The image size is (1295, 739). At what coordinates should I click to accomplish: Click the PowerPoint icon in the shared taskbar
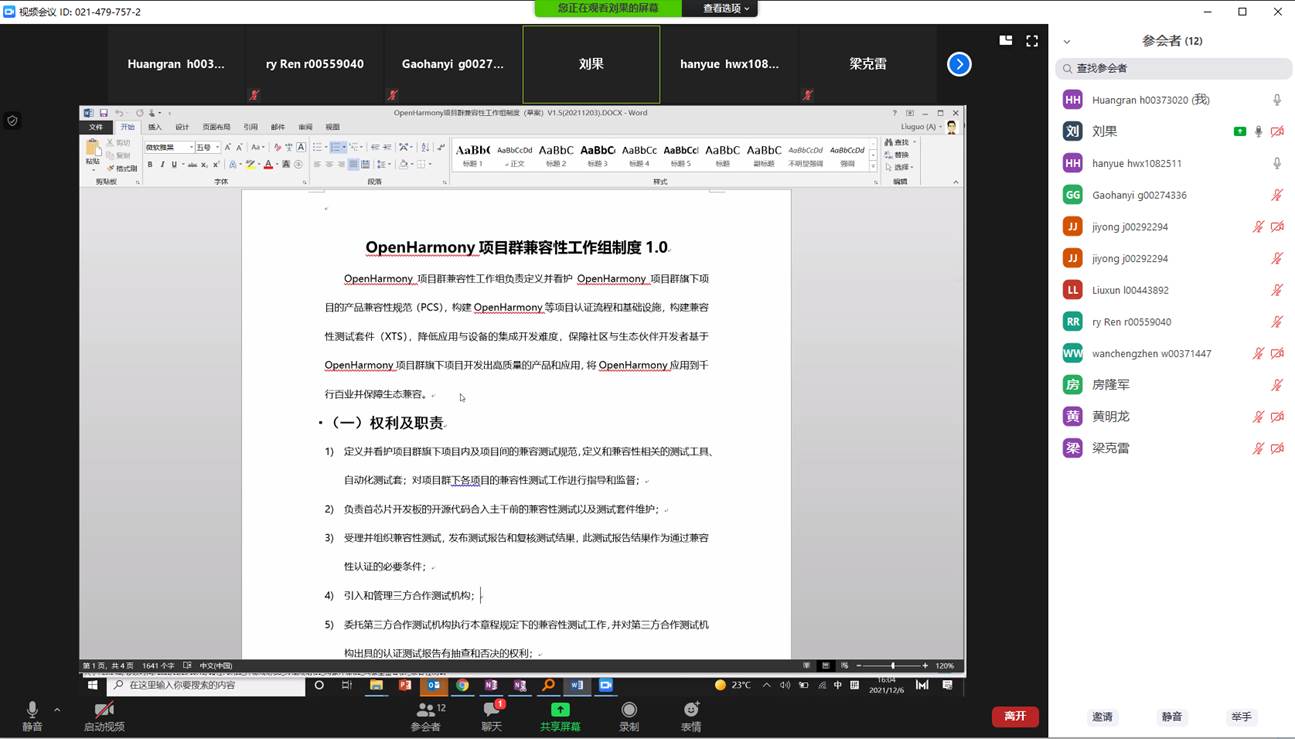coord(405,685)
